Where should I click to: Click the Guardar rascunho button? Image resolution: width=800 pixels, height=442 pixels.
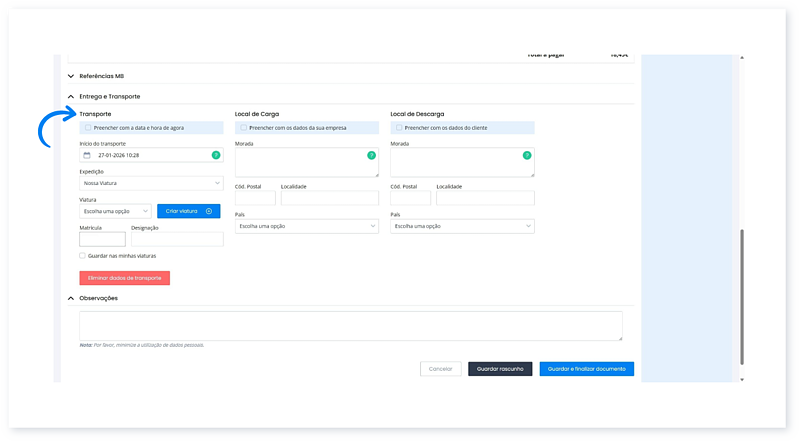[500, 369]
